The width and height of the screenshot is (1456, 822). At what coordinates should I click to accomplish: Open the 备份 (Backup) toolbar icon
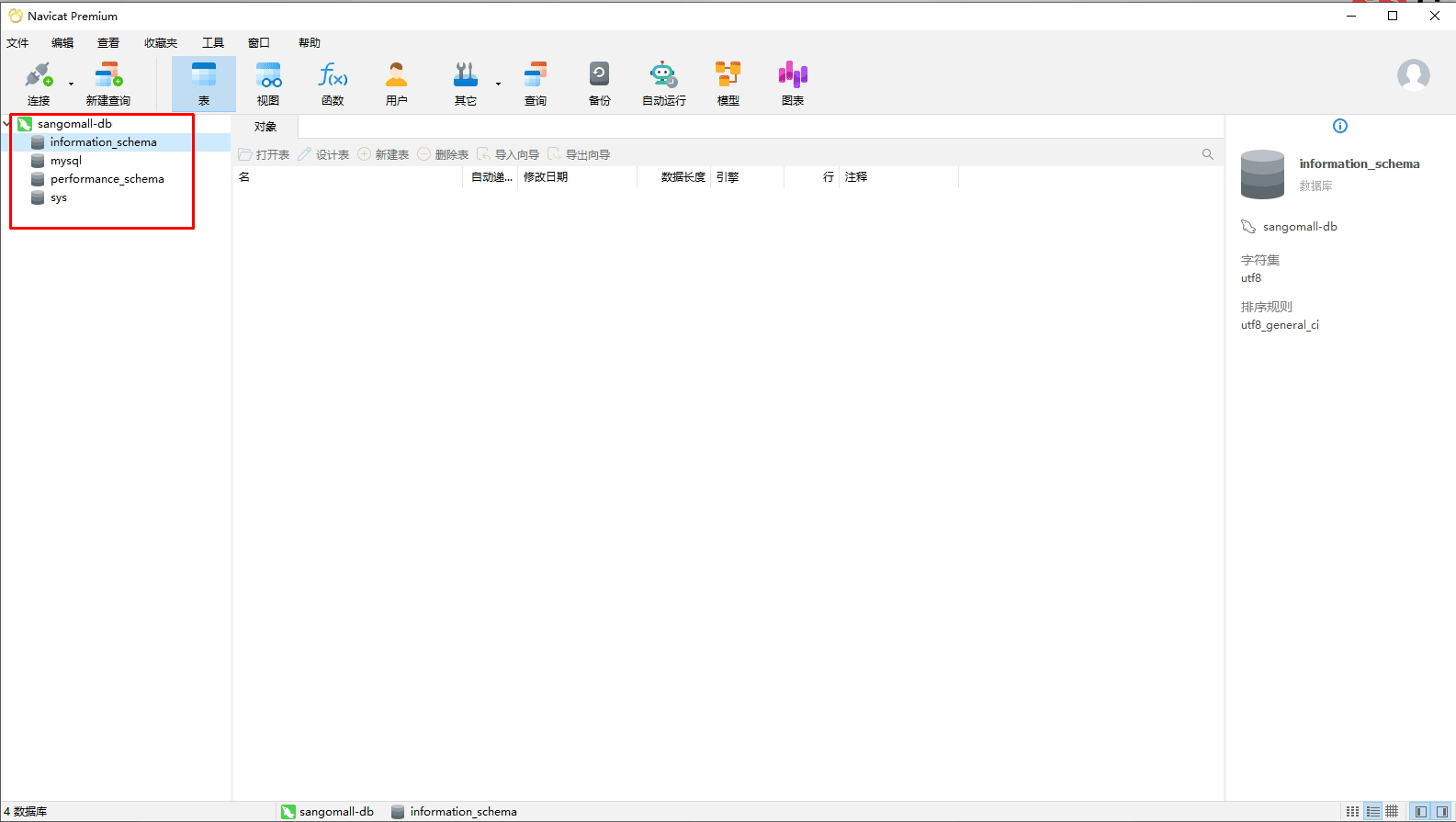(600, 84)
